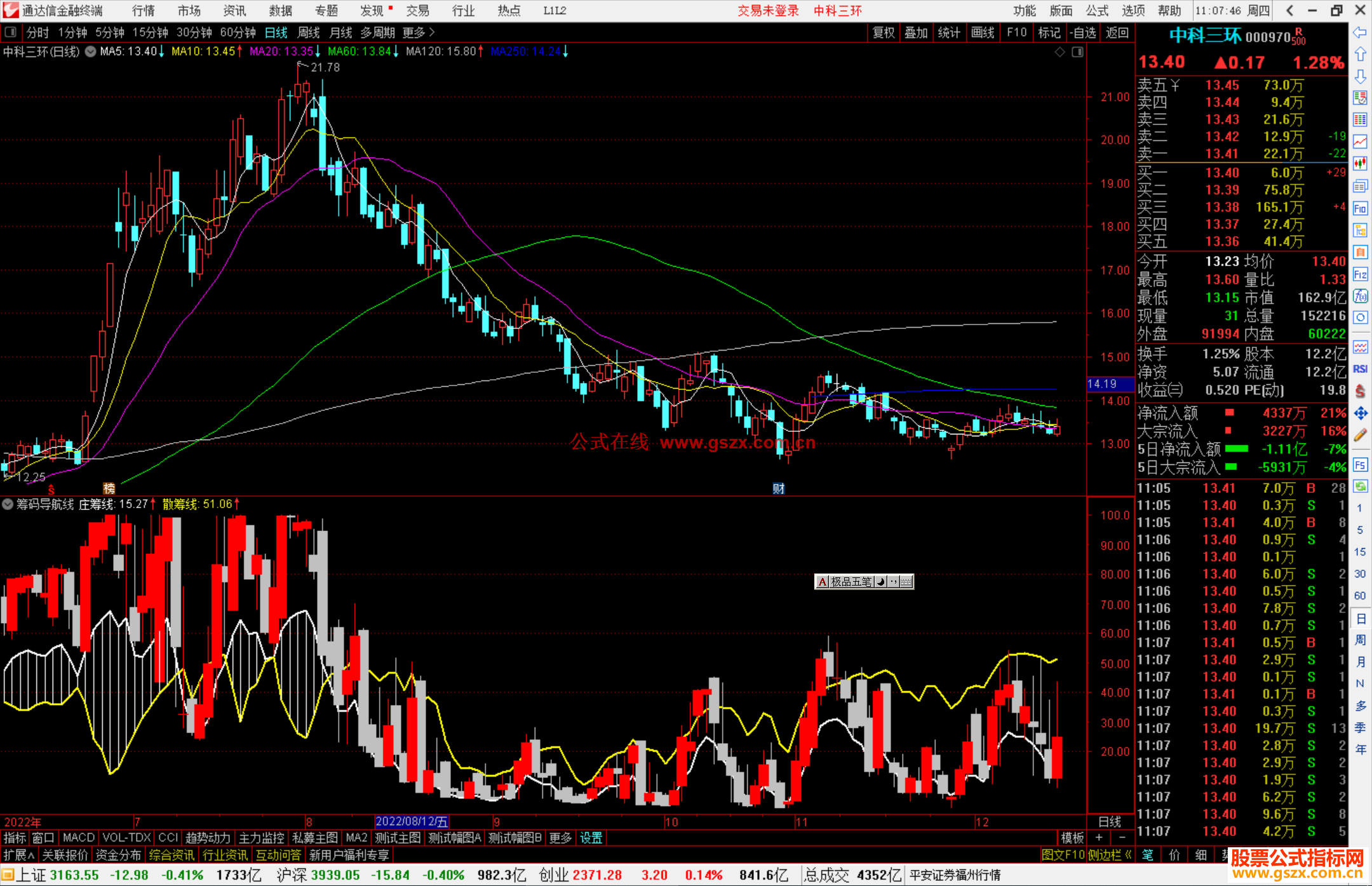The width and height of the screenshot is (1372, 886).
Task: Click the green refresh sidebar icon
Action: 1360,487
